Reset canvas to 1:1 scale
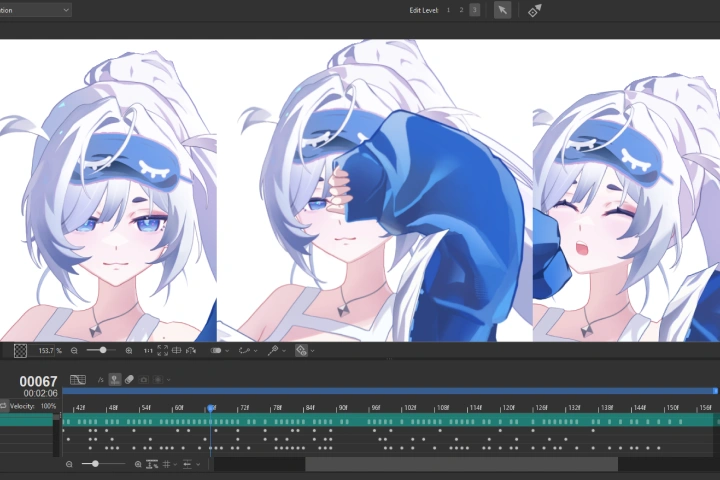The height and width of the screenshot is (480, 720). [x=148, y=350]
